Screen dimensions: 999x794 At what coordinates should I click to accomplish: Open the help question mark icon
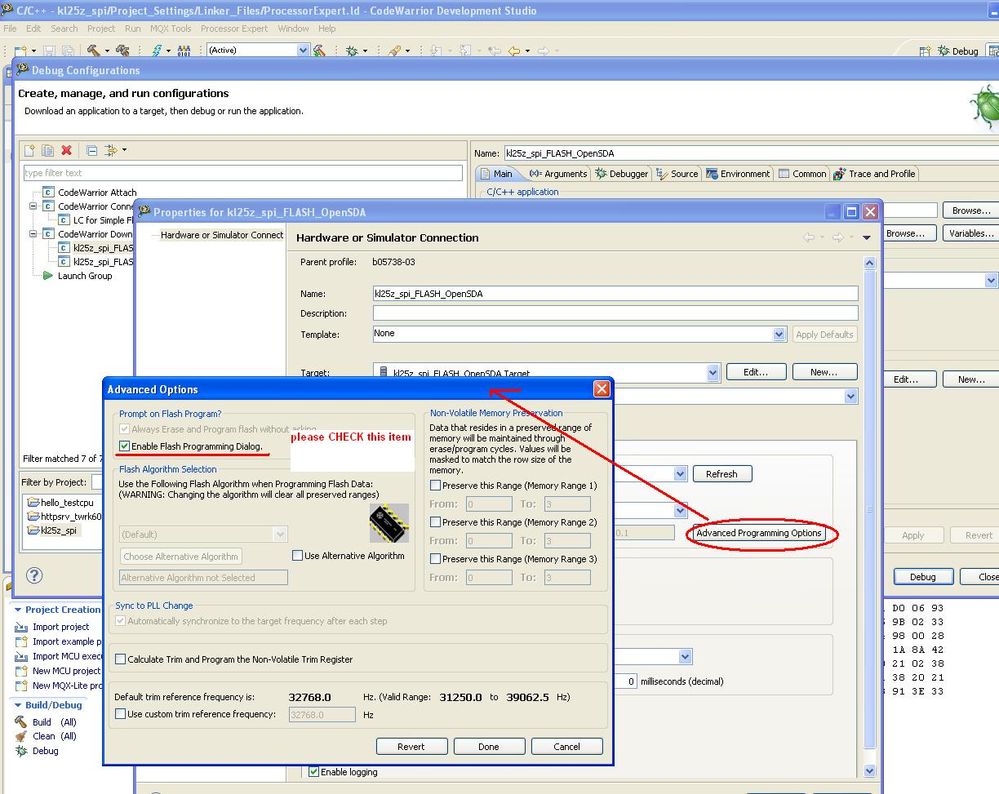tap(34, 575)
